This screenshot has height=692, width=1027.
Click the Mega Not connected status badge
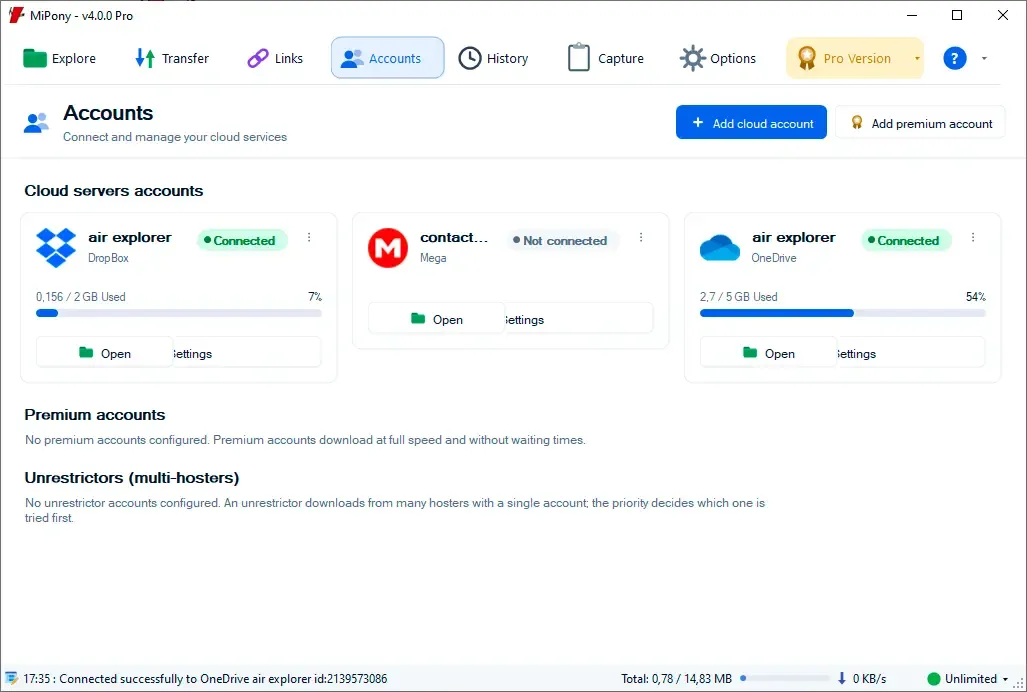(x=562, y=240)
